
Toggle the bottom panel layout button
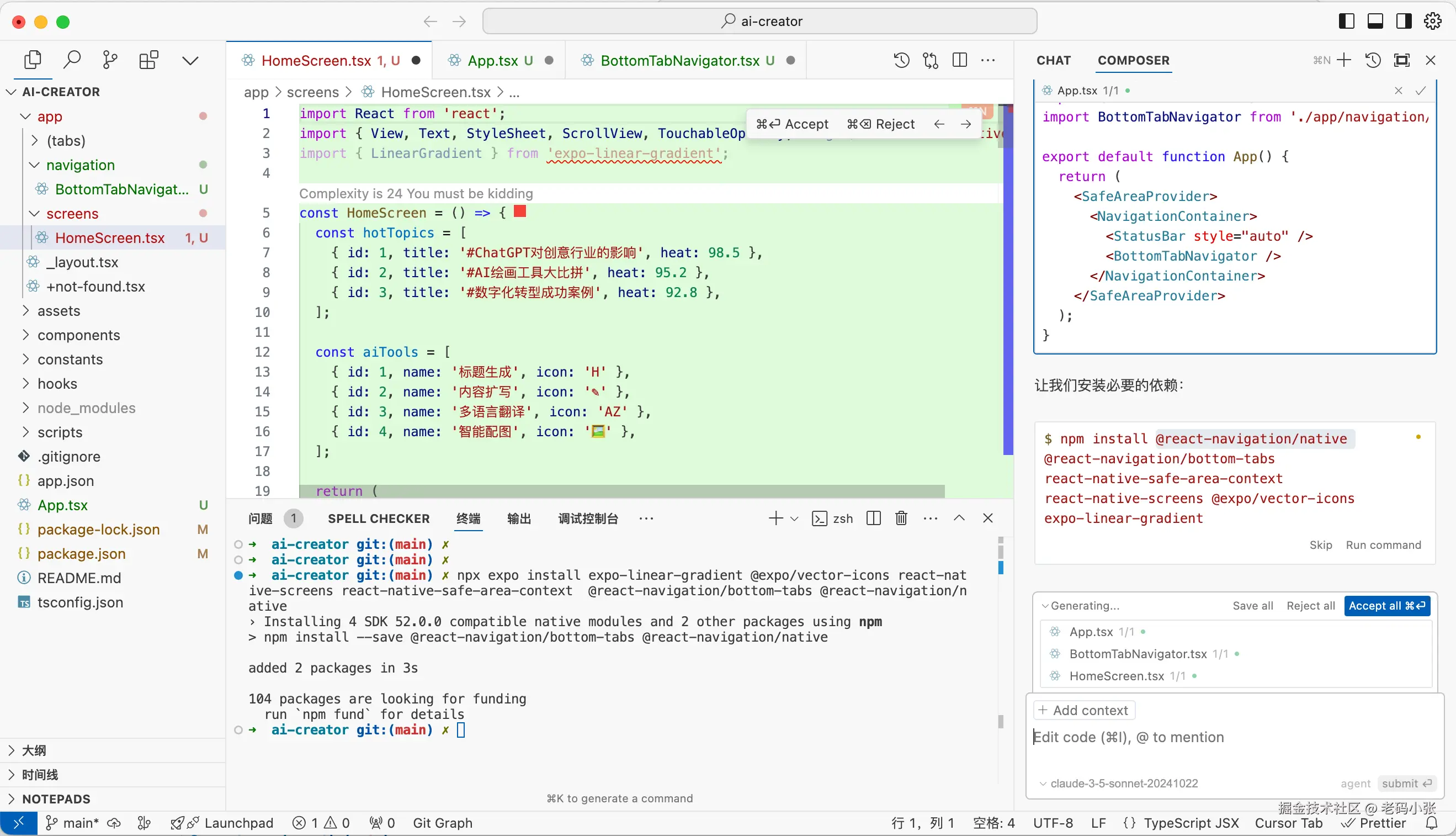(x=1375, y=21)
